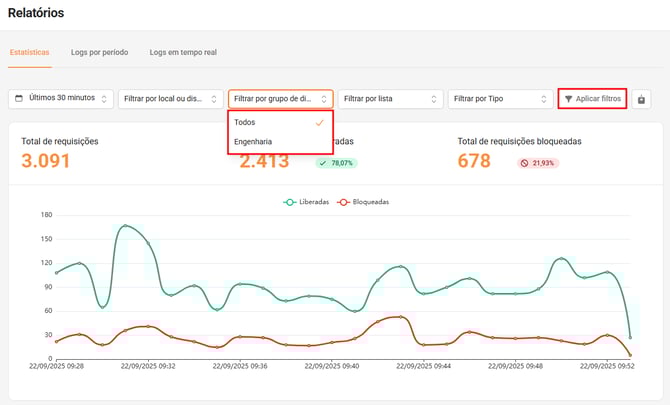
Task: Expand Filtrar por local ou dispositivo dropdown
Action: click(170, 99)
